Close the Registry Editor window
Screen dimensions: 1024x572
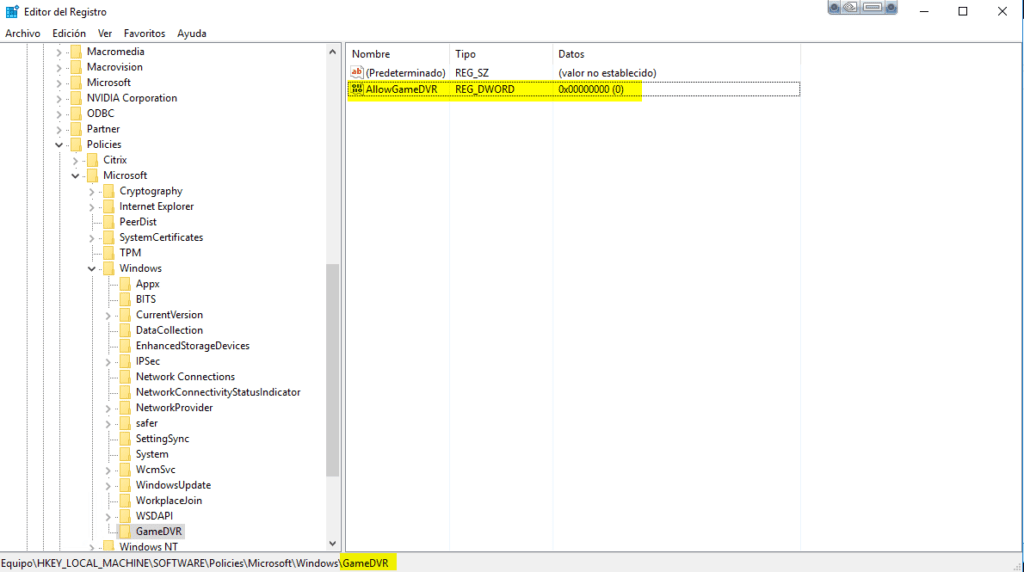1002,11
